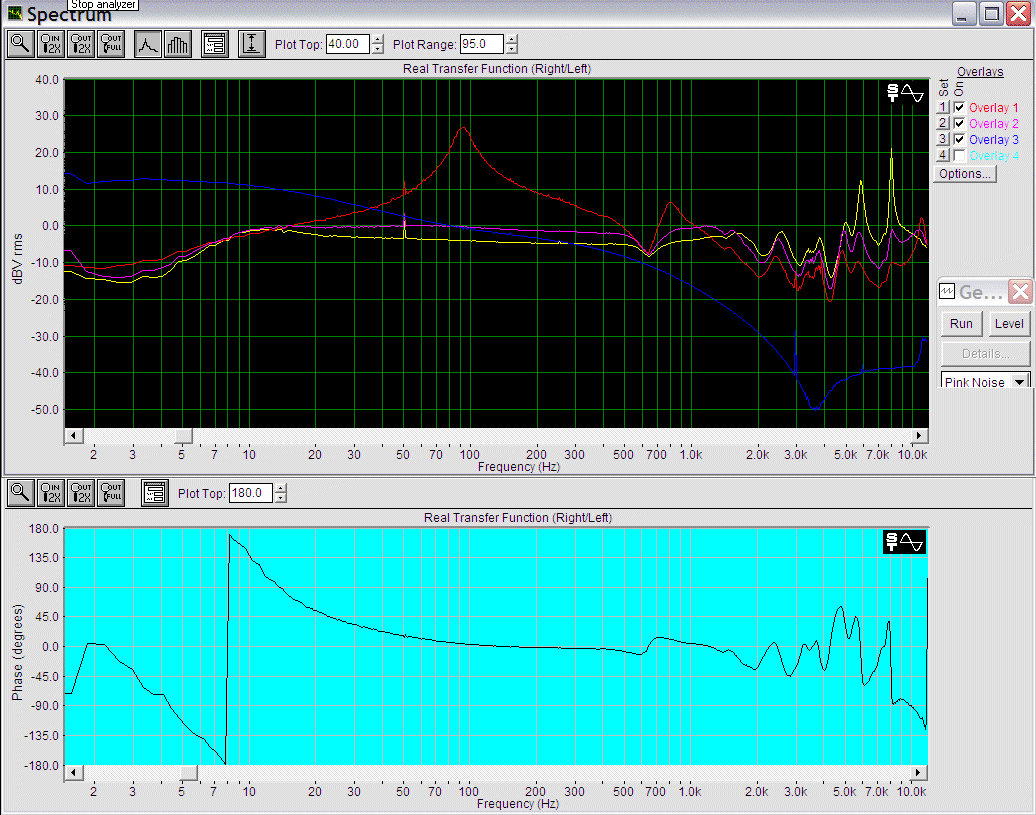
Task: Click Zoom Out 2X in phase toolbar
Action: 81,493
